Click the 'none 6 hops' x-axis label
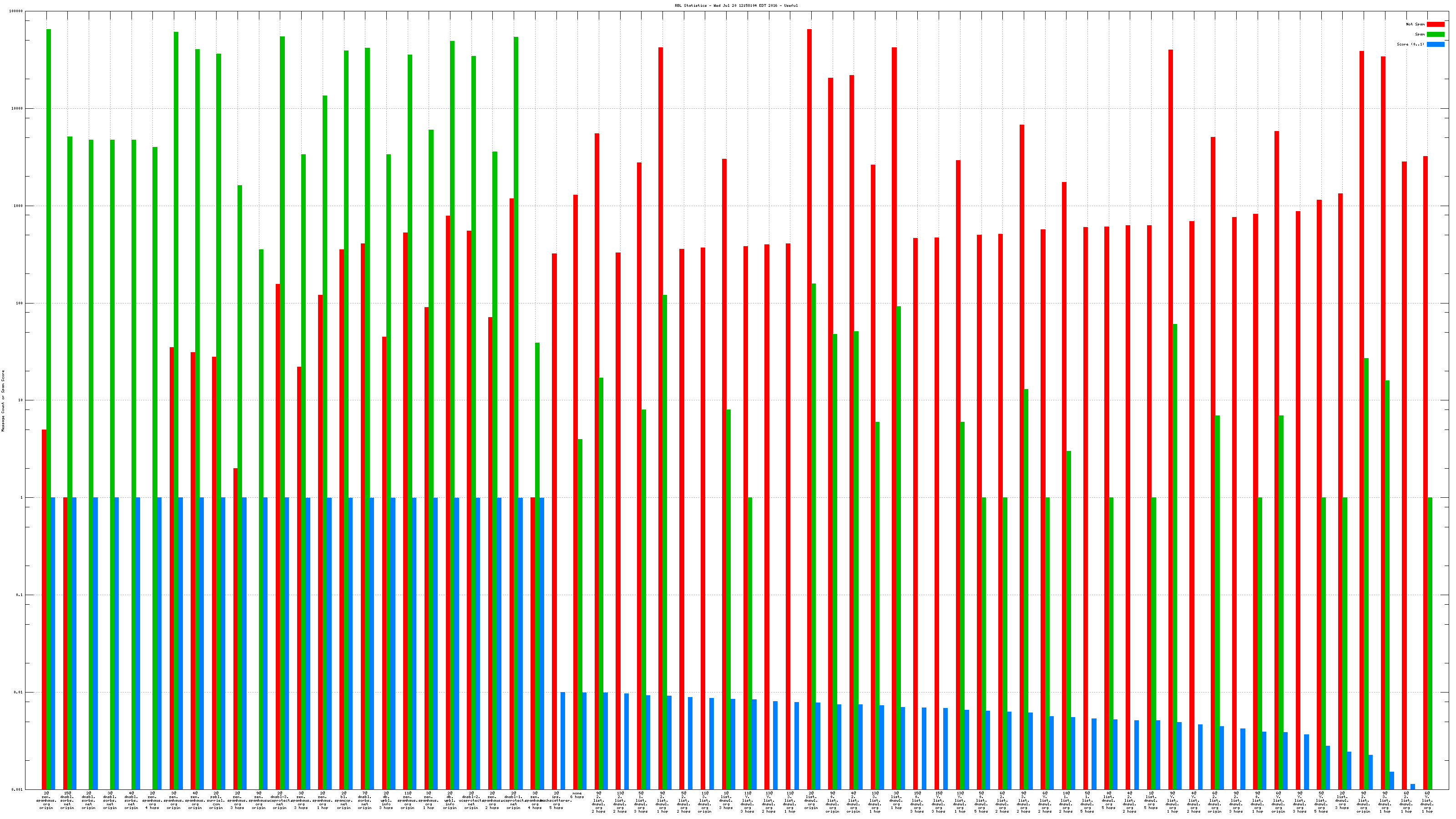 (x=577, y=795)
